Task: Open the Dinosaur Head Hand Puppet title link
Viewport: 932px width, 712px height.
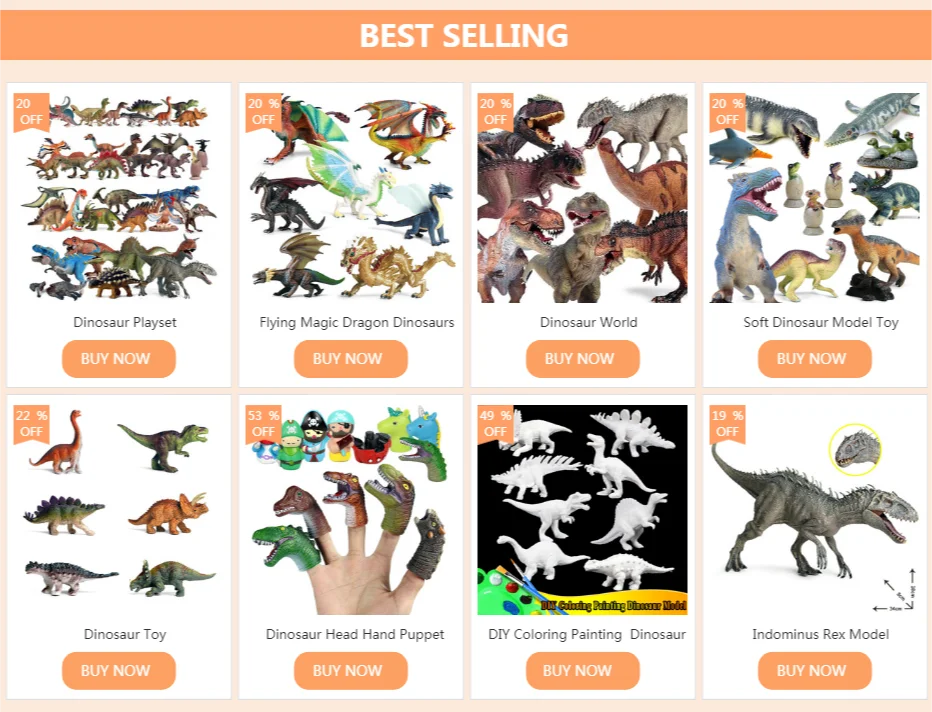Action: (355, 634)
